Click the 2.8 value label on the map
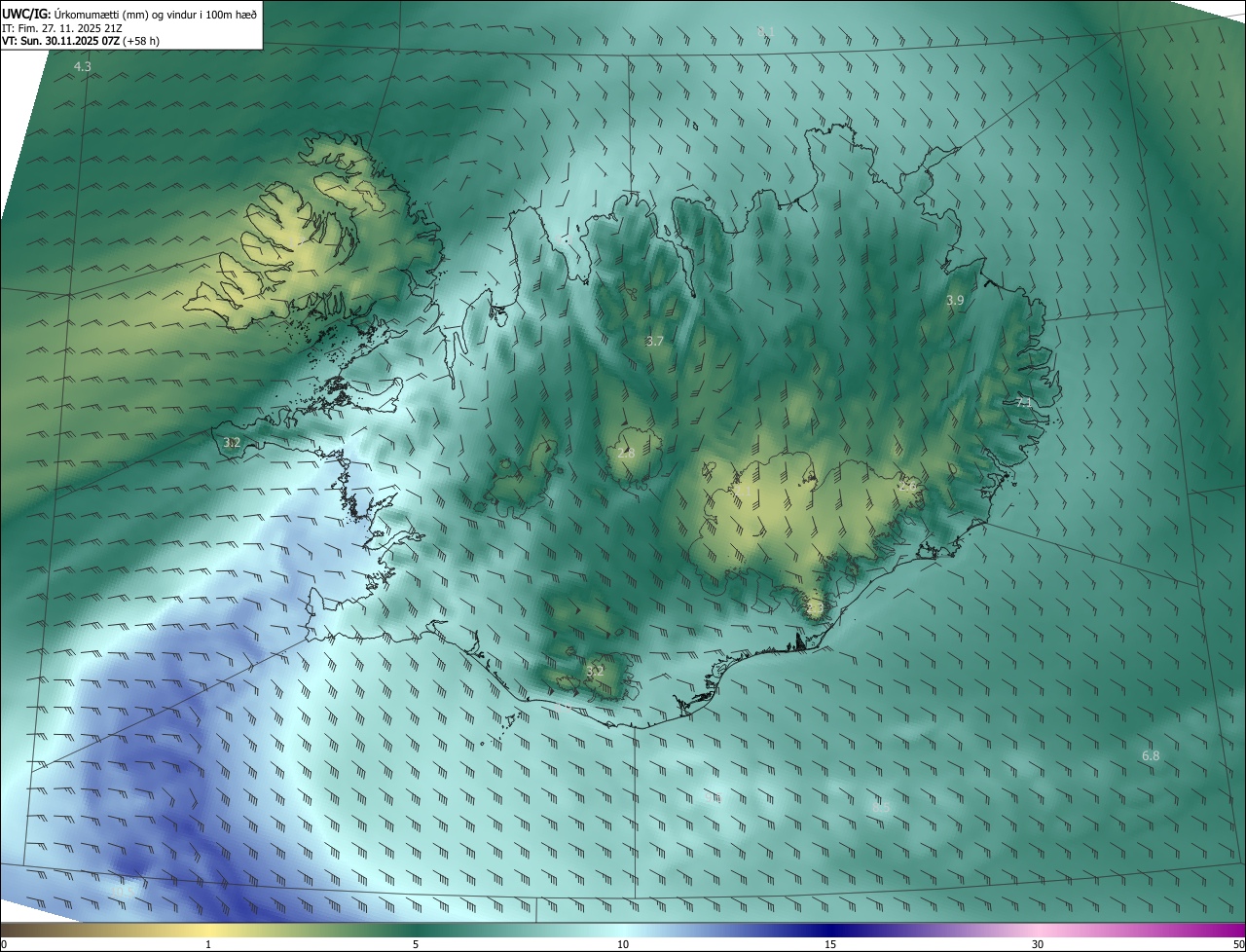1246x952 pixels. pyautogui.click(x=626, y=453)
